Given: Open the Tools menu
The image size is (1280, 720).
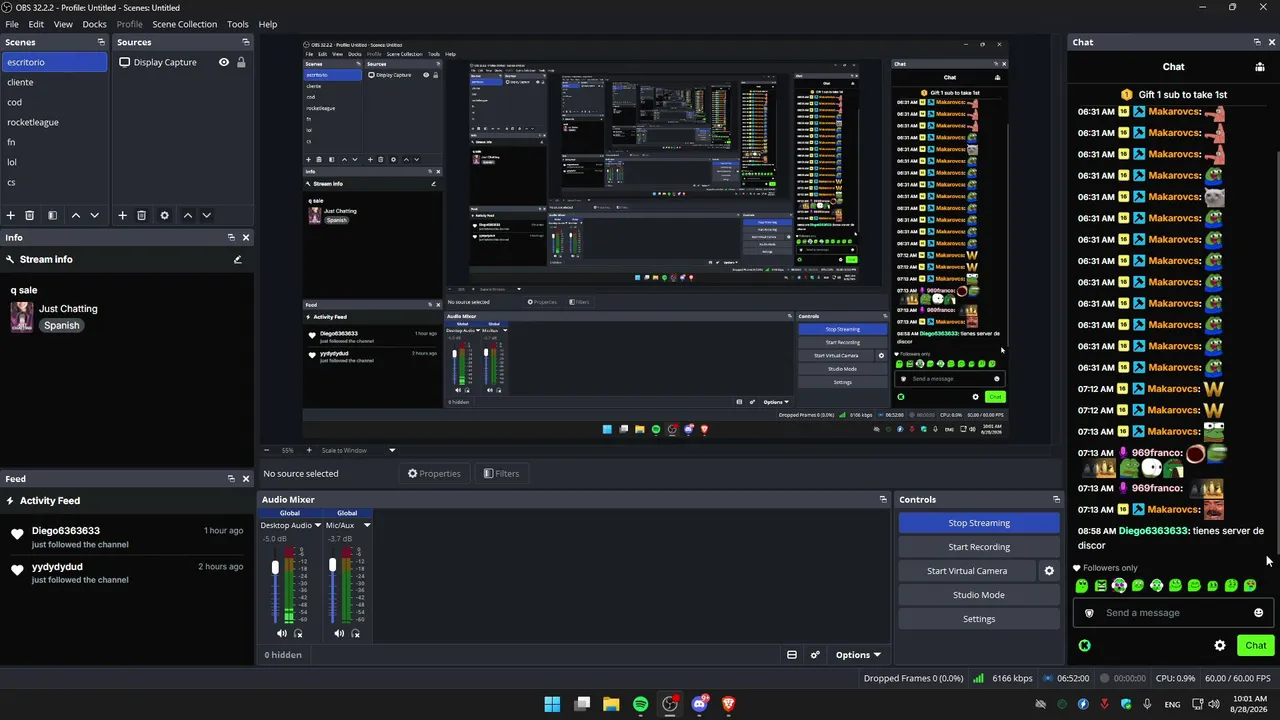Looking at the screenshot, I should pos(238,24).
